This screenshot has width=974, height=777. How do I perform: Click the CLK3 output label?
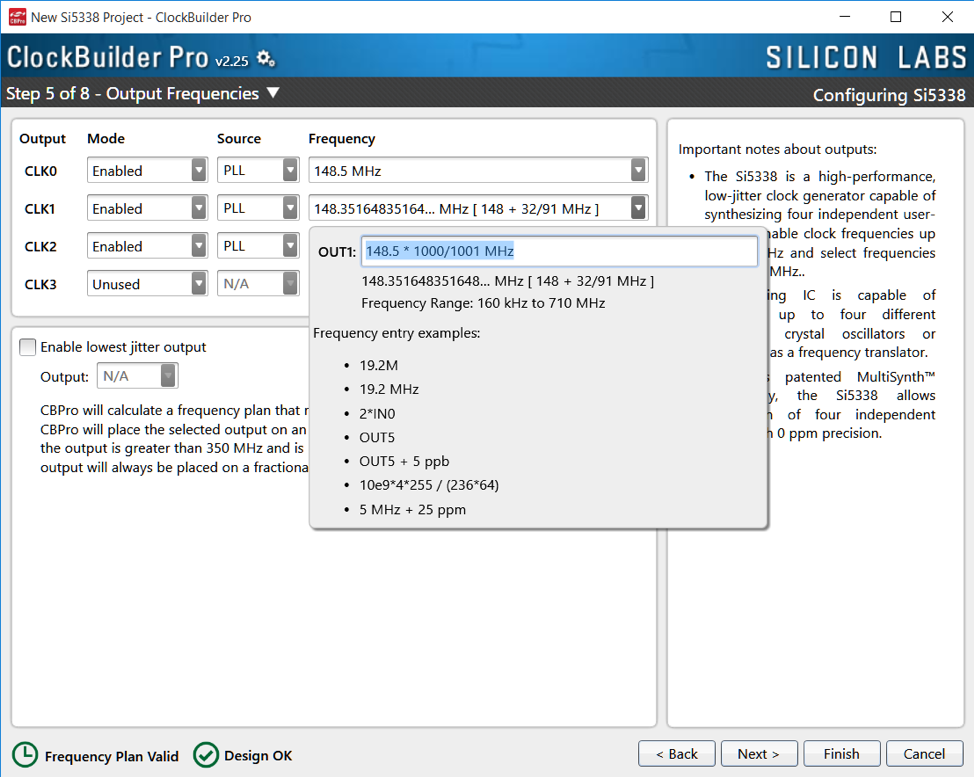coord(40,284)
